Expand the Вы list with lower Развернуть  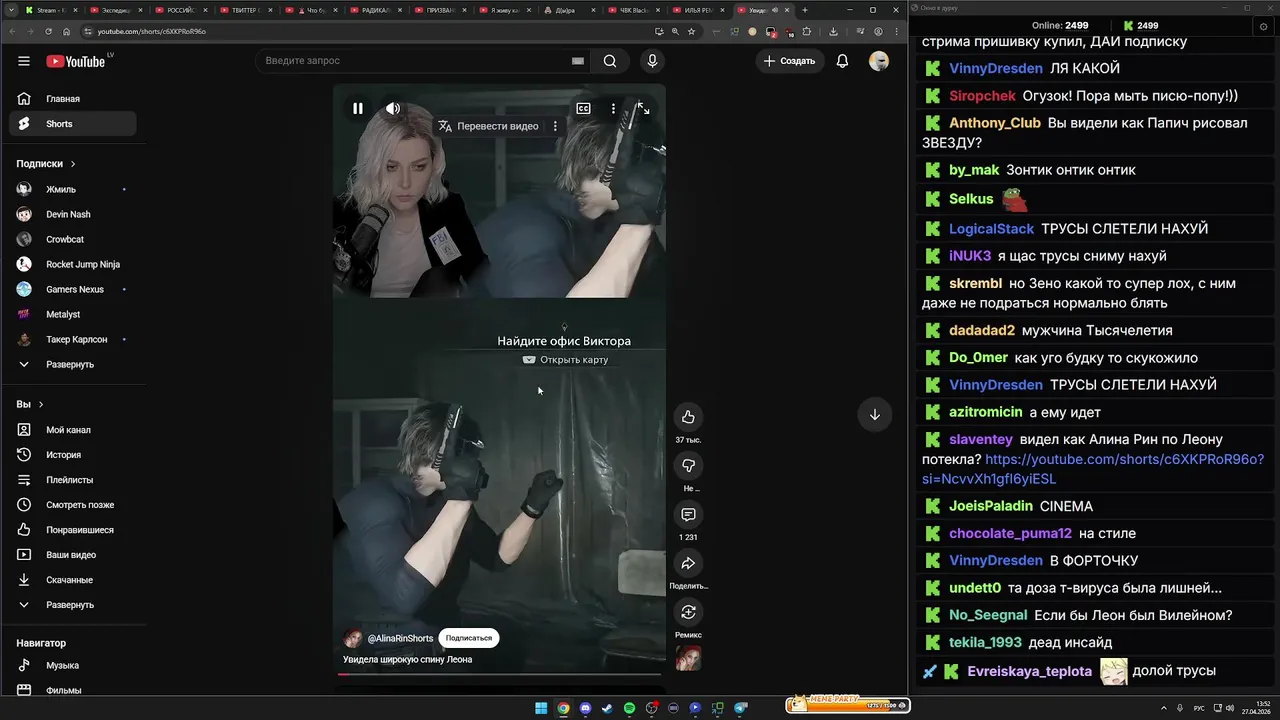pos(73,605)
